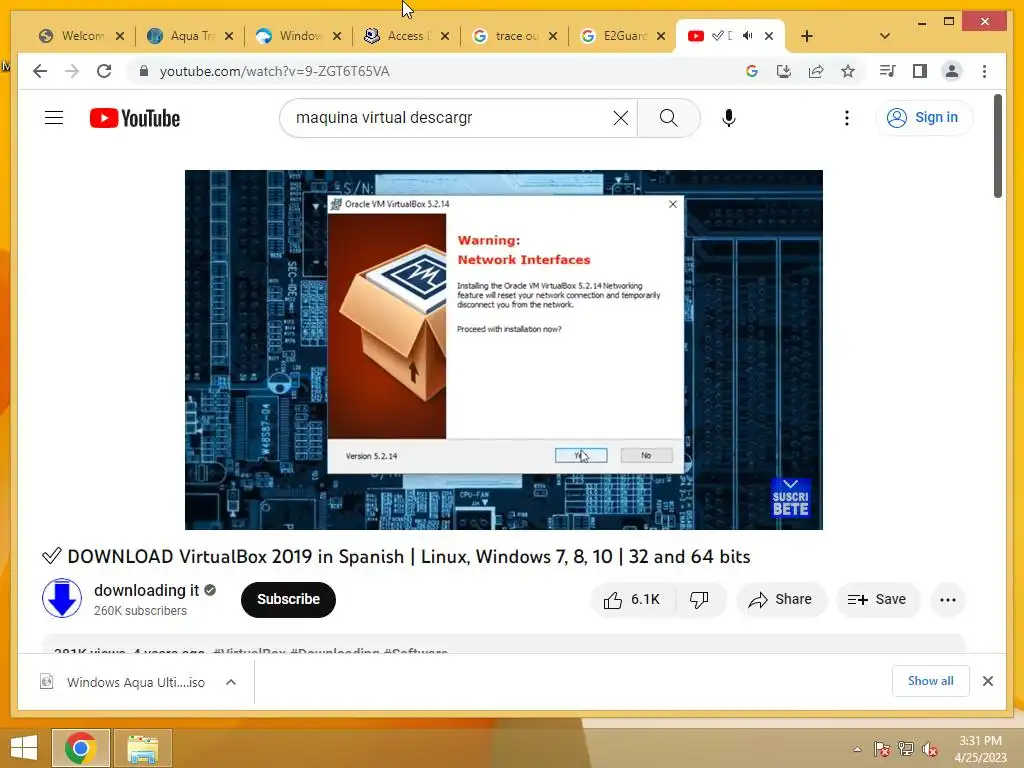
Task: Install app icon in address bar
Action: tap(784, 71)
